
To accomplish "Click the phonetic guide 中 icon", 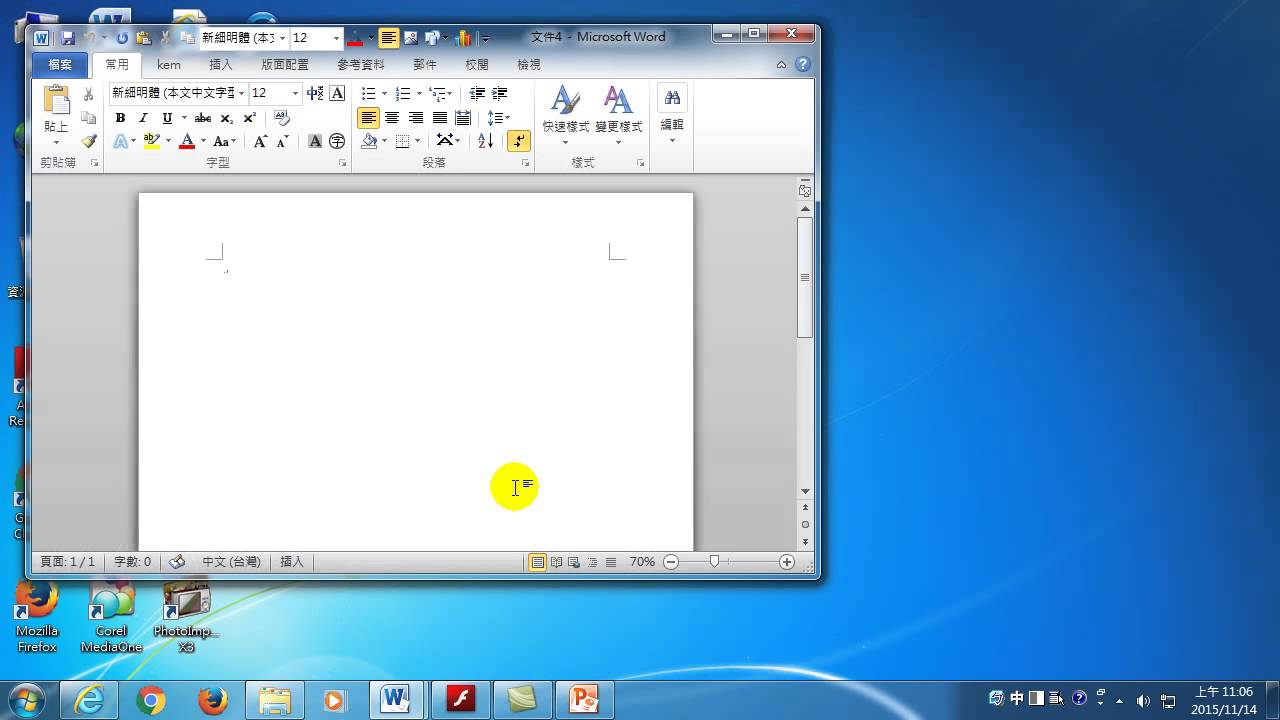I will point(314,93).
